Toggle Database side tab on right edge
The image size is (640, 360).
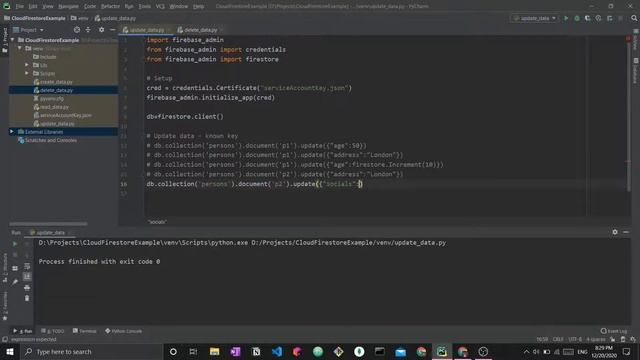[636, 70]
